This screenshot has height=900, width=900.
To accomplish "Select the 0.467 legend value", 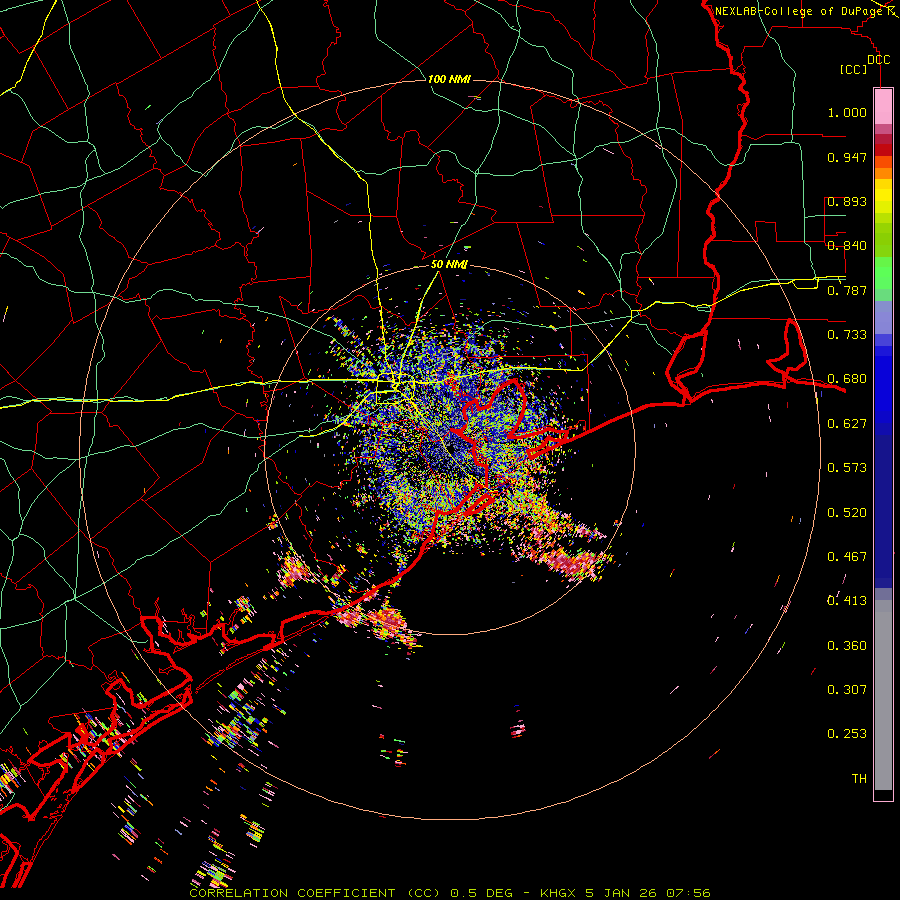I will (x=847, y=557).
